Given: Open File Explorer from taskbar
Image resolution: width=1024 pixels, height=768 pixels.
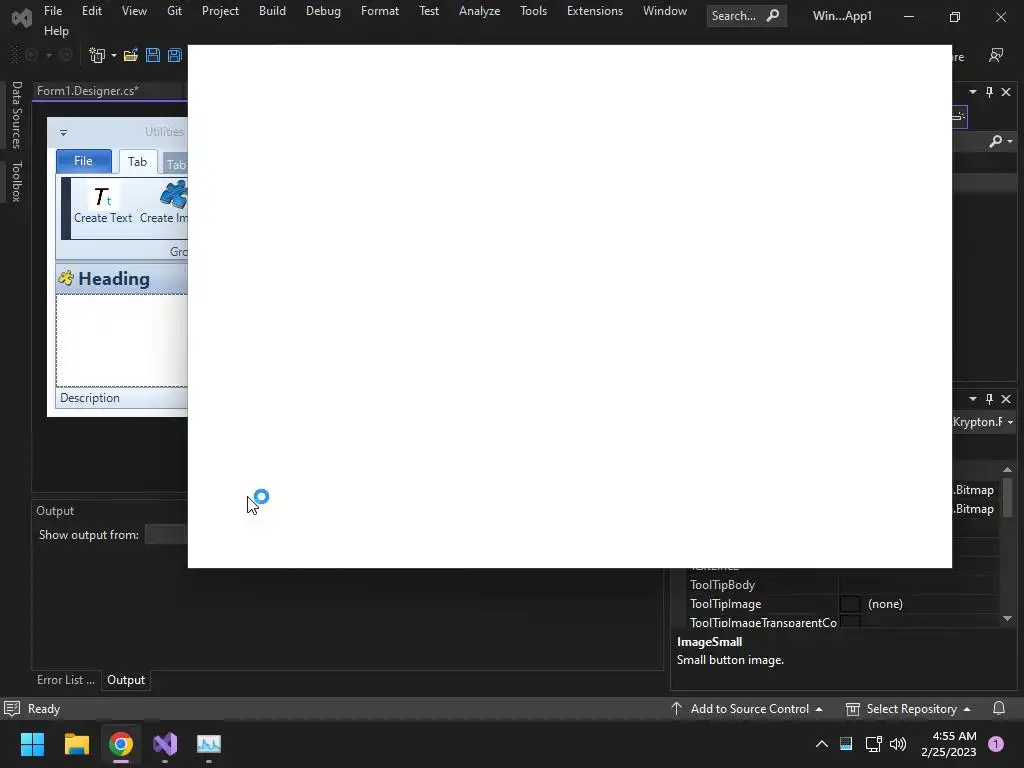Looking at the screenshot, I should click(76, 744).
